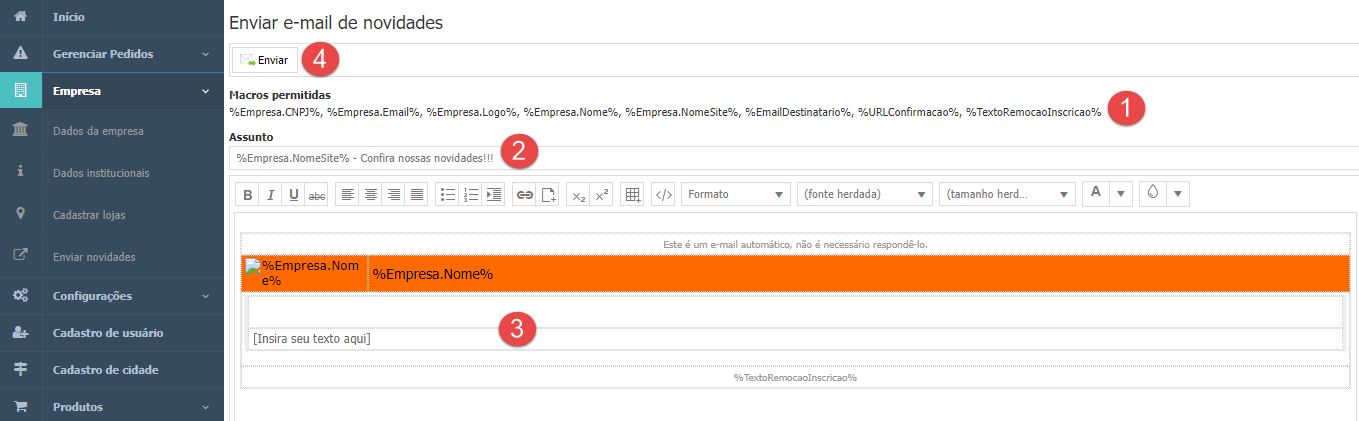Toggle bold formatting in the editor
This screenshot has width=1359, height=421.
pos(247,195)
